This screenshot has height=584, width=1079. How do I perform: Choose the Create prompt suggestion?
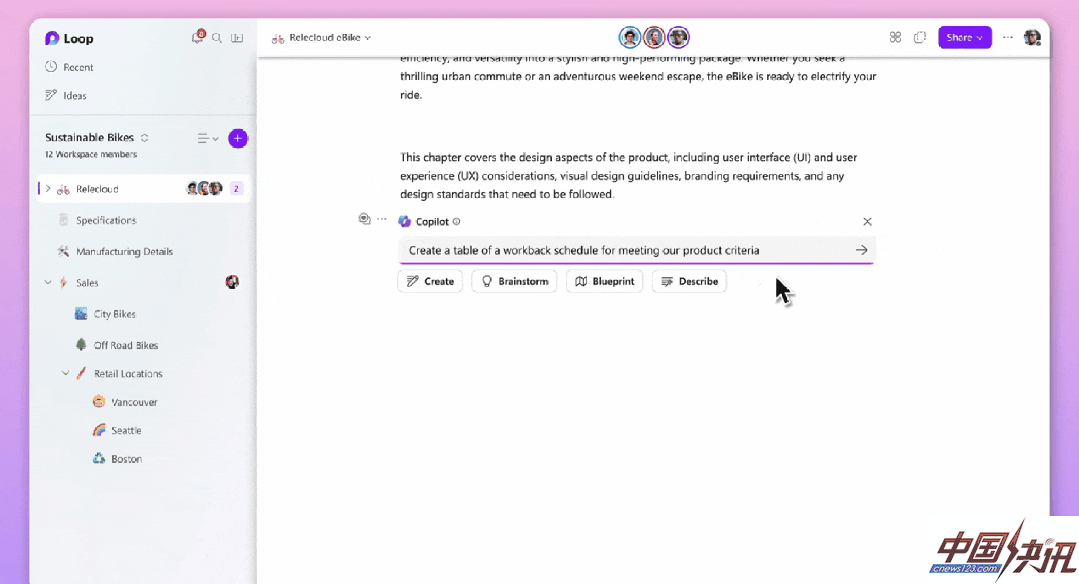tap(430, 281)
